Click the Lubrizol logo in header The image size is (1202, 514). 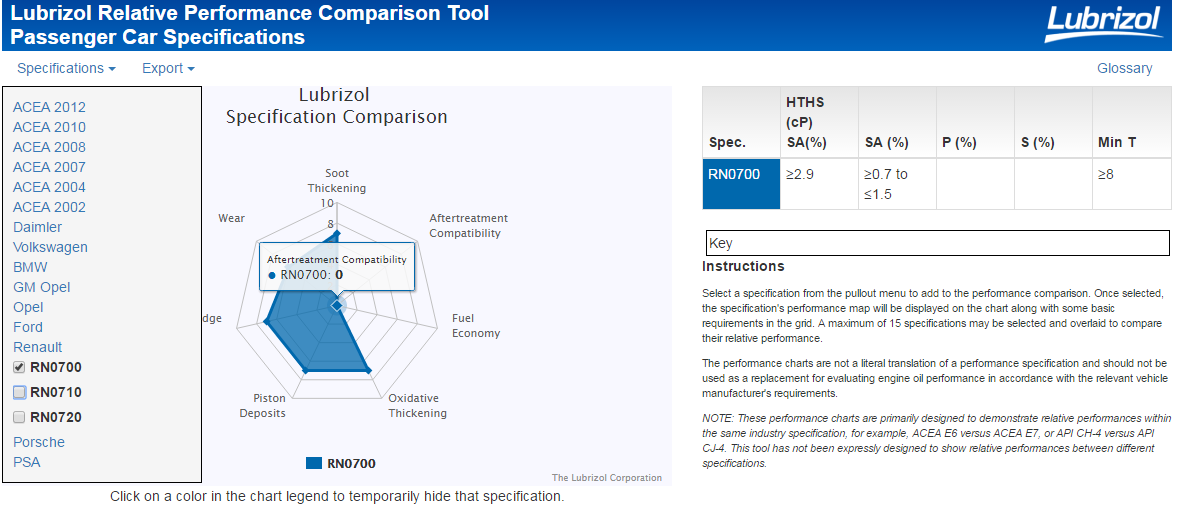[1102, 24]
